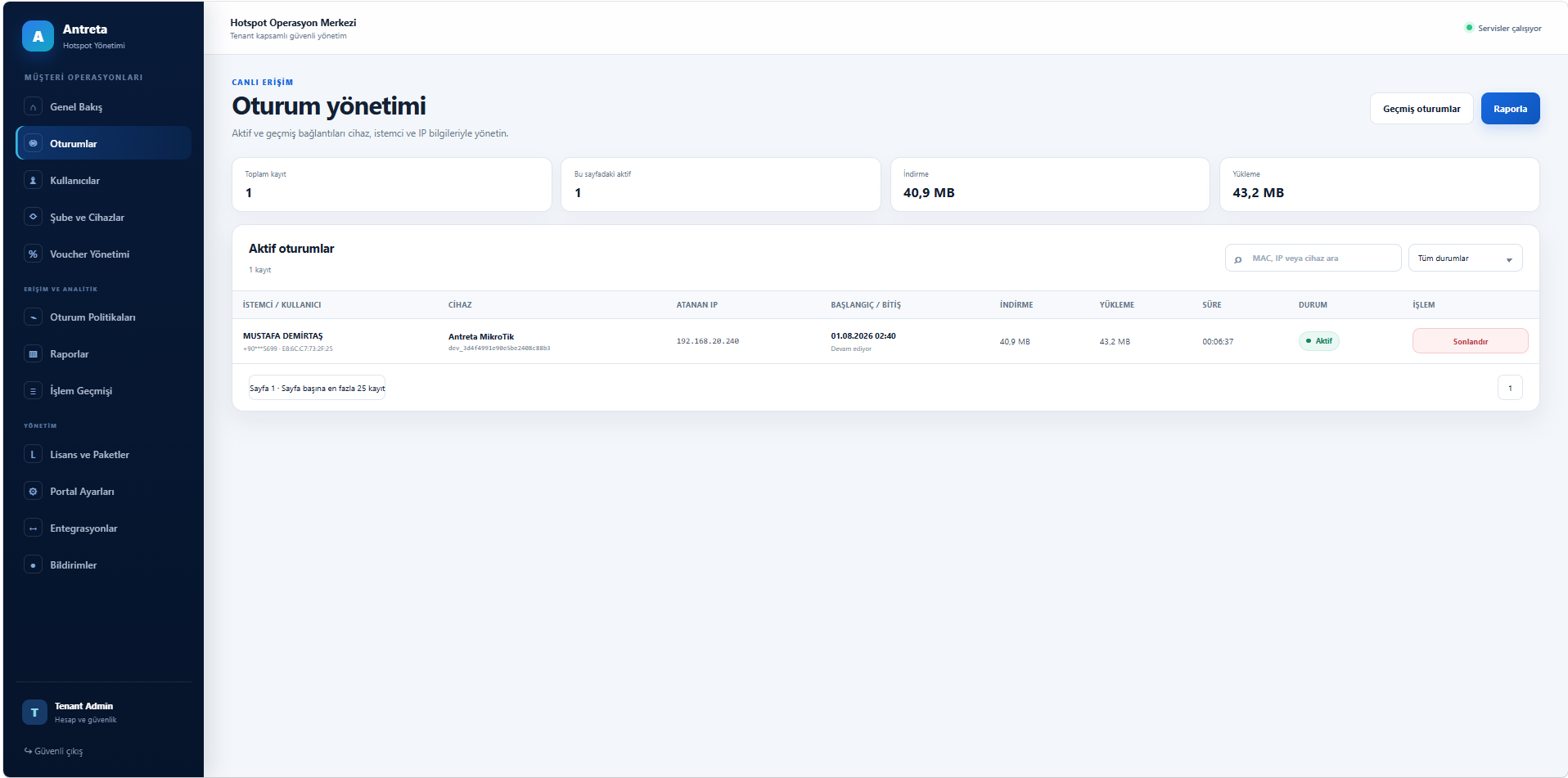1568x778 pixels.
Task: Open the Tüm durumlar status dropdown
Action: (x=1465, y=258)
